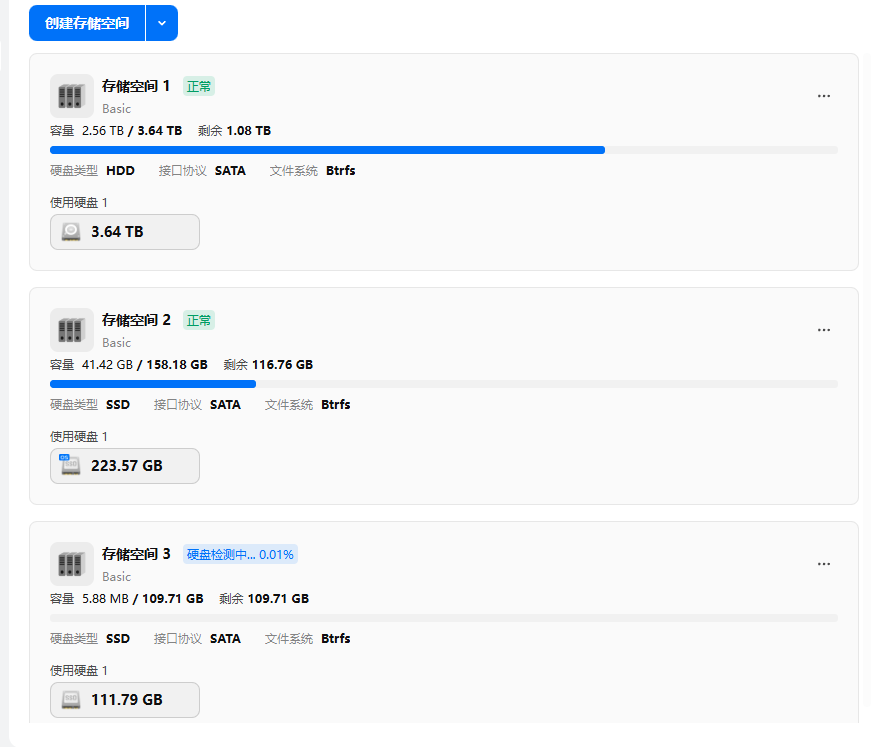Click the 硬盘检测中 0.01% status badge
The height and width of the screenshot is (747, 873).
pyautogui.click(x=240, y=555)
